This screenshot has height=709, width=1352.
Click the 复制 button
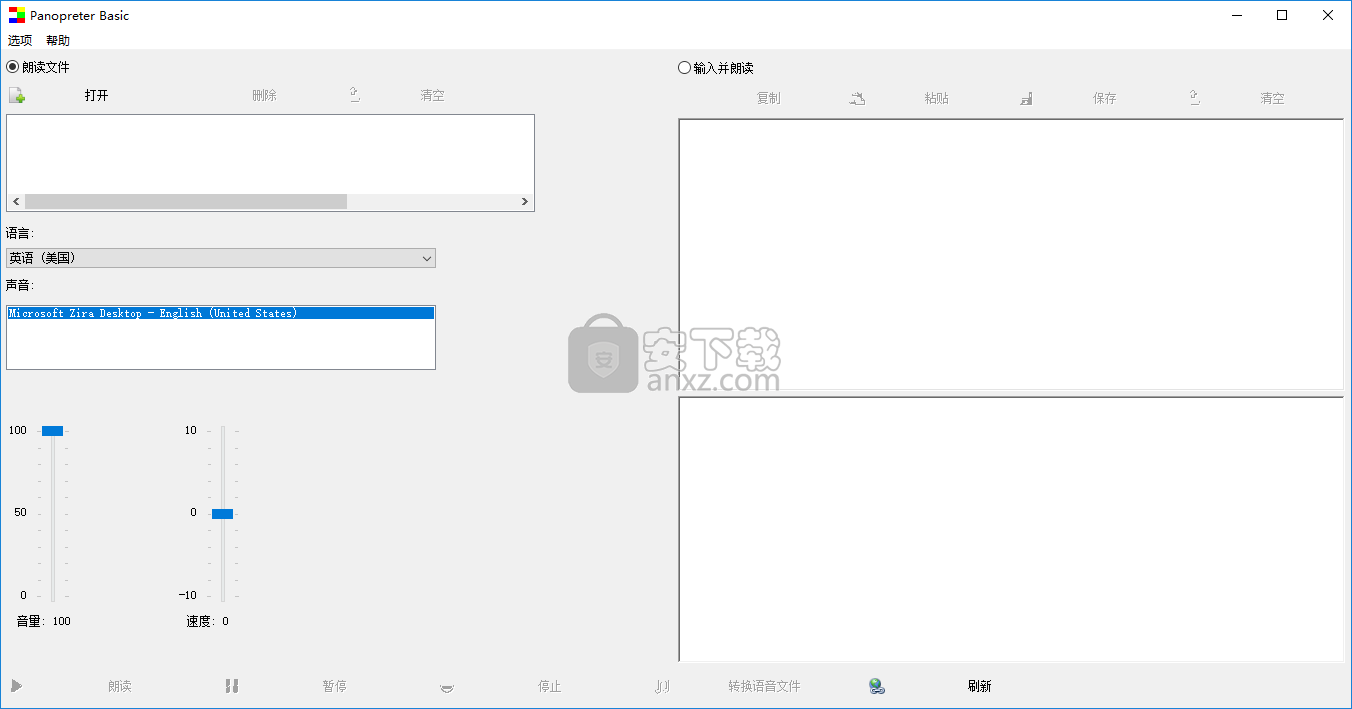coord(768,98)
